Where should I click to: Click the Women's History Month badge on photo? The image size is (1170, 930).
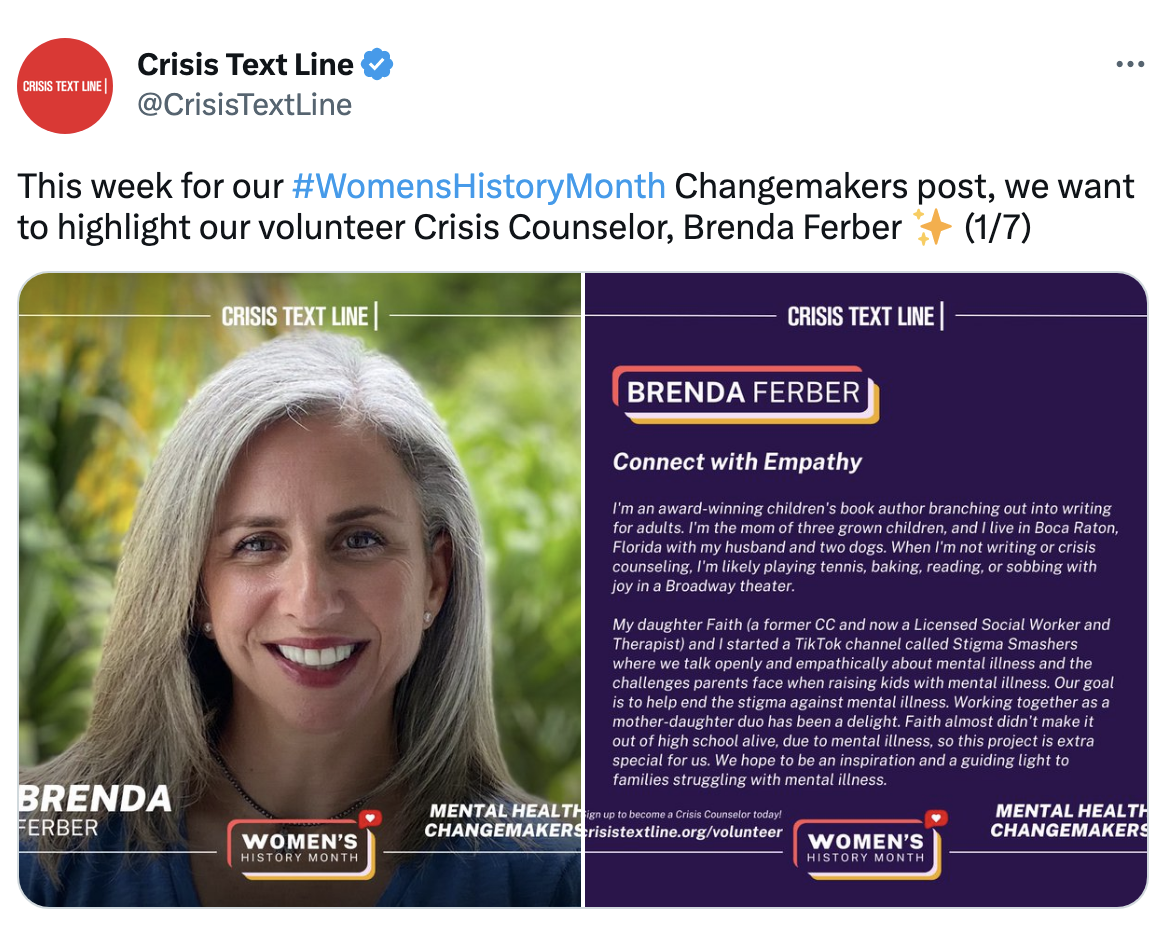tap(302, 847)
